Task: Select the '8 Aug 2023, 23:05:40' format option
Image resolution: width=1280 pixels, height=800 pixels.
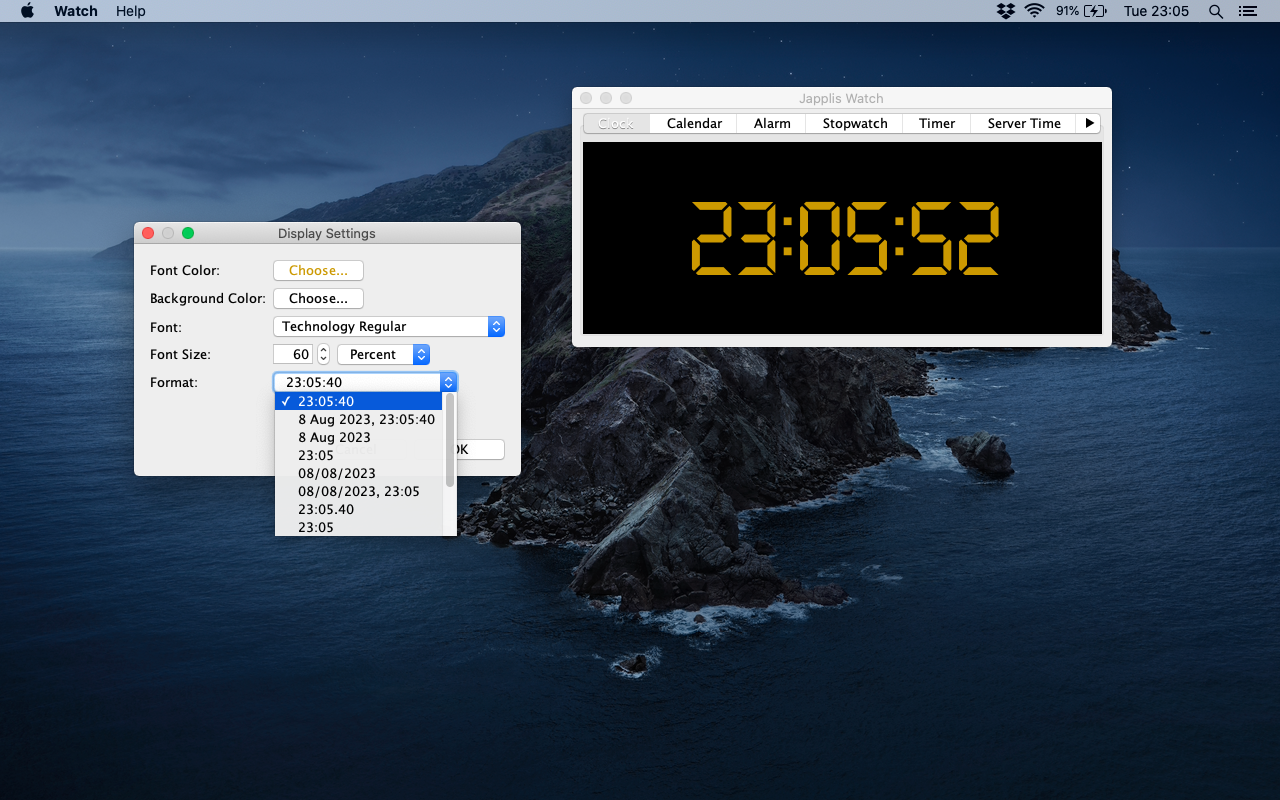Action: (x=366, y=419)
